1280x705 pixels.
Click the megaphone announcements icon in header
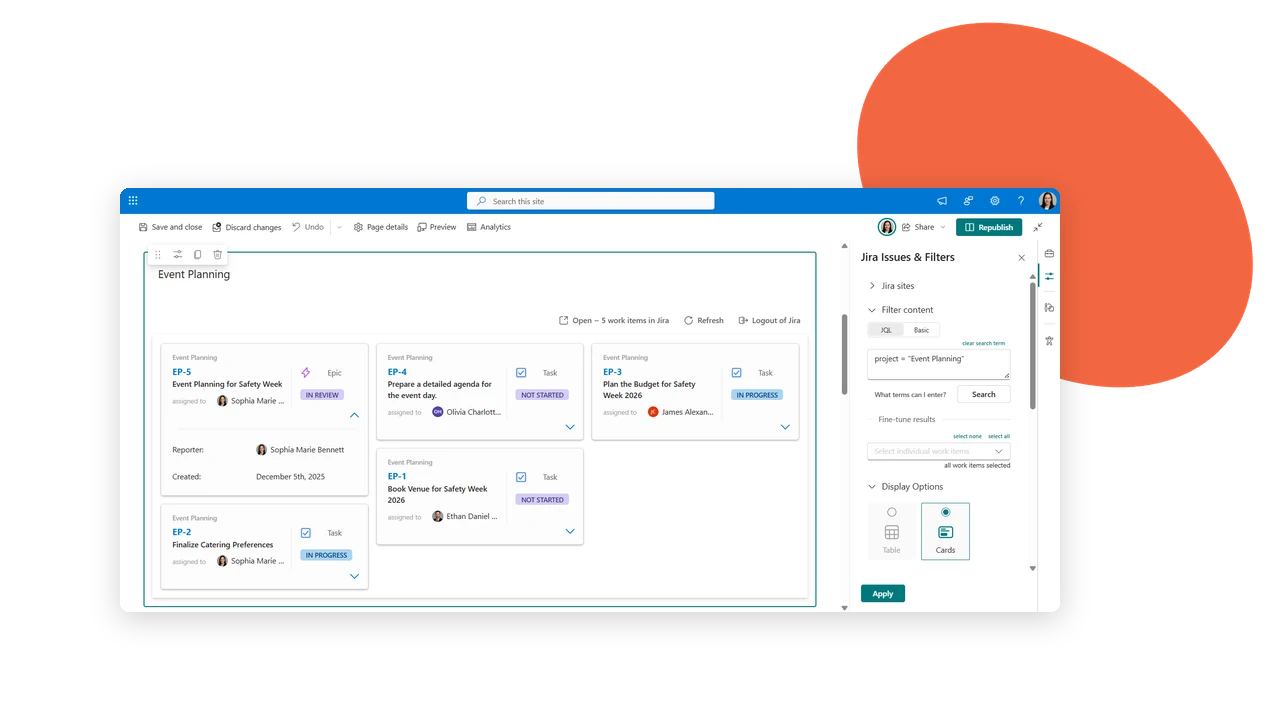click(x=942, y=201)
